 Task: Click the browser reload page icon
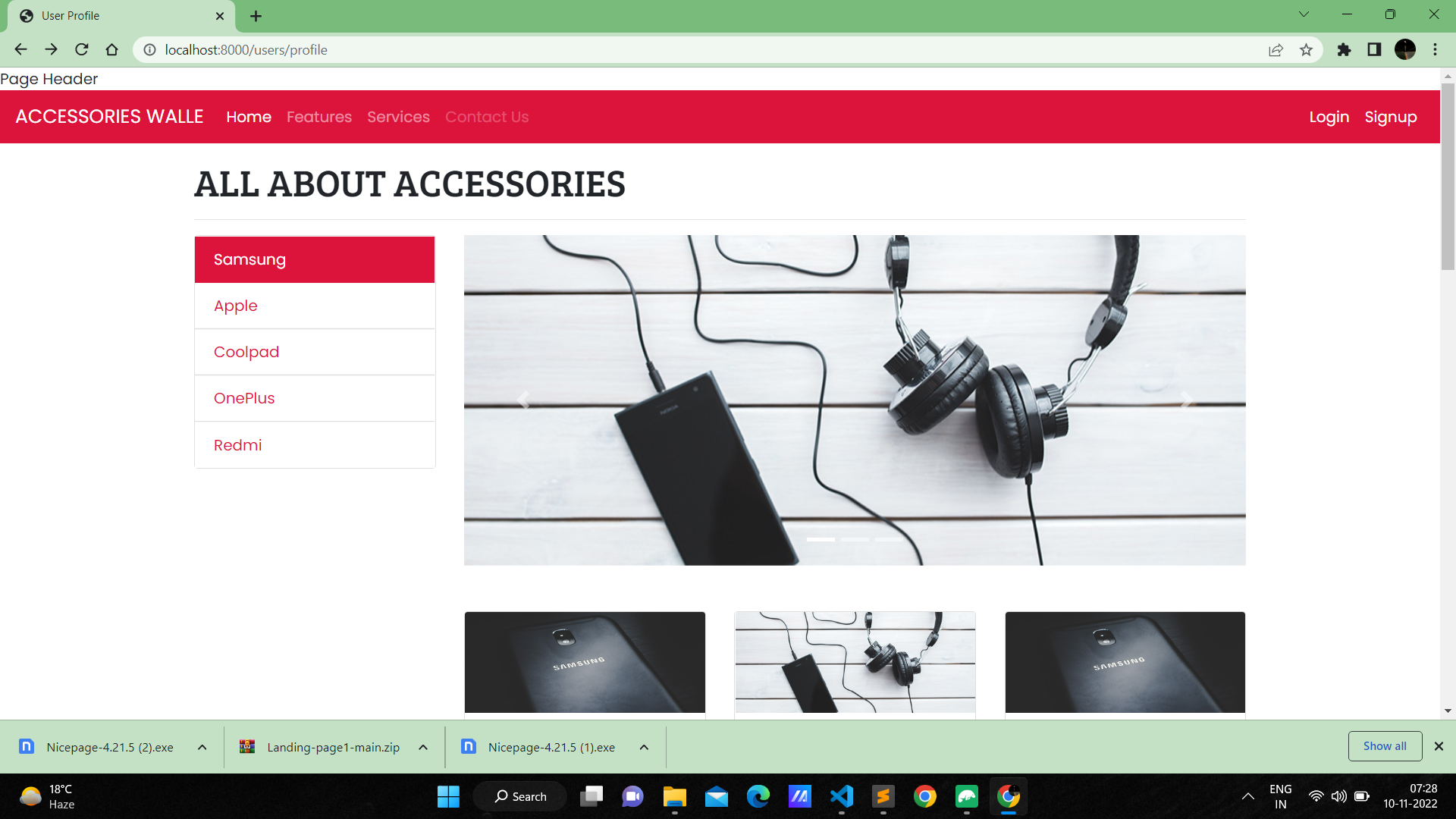82,50
